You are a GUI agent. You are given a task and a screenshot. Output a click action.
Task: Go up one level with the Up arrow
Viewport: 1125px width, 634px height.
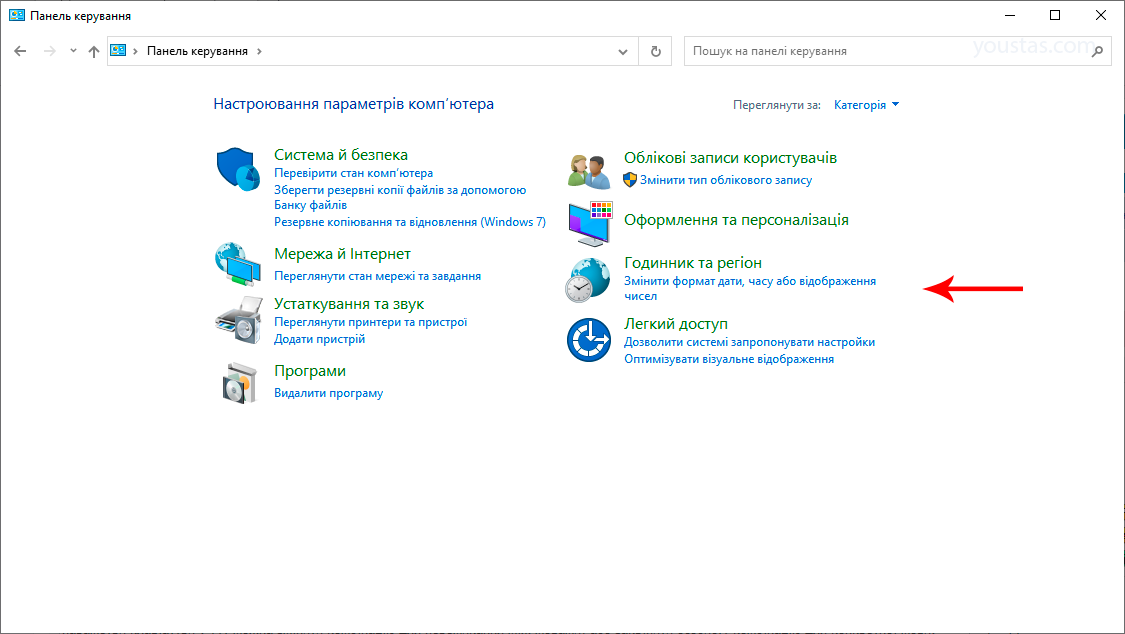(94, 51)
